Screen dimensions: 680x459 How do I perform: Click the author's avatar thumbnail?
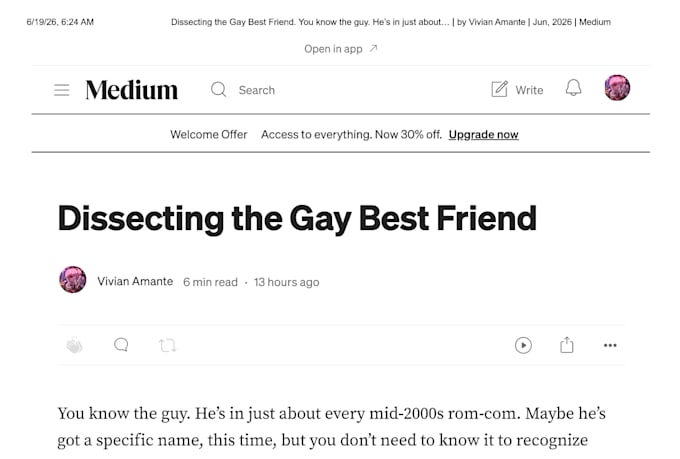(72, 279)
